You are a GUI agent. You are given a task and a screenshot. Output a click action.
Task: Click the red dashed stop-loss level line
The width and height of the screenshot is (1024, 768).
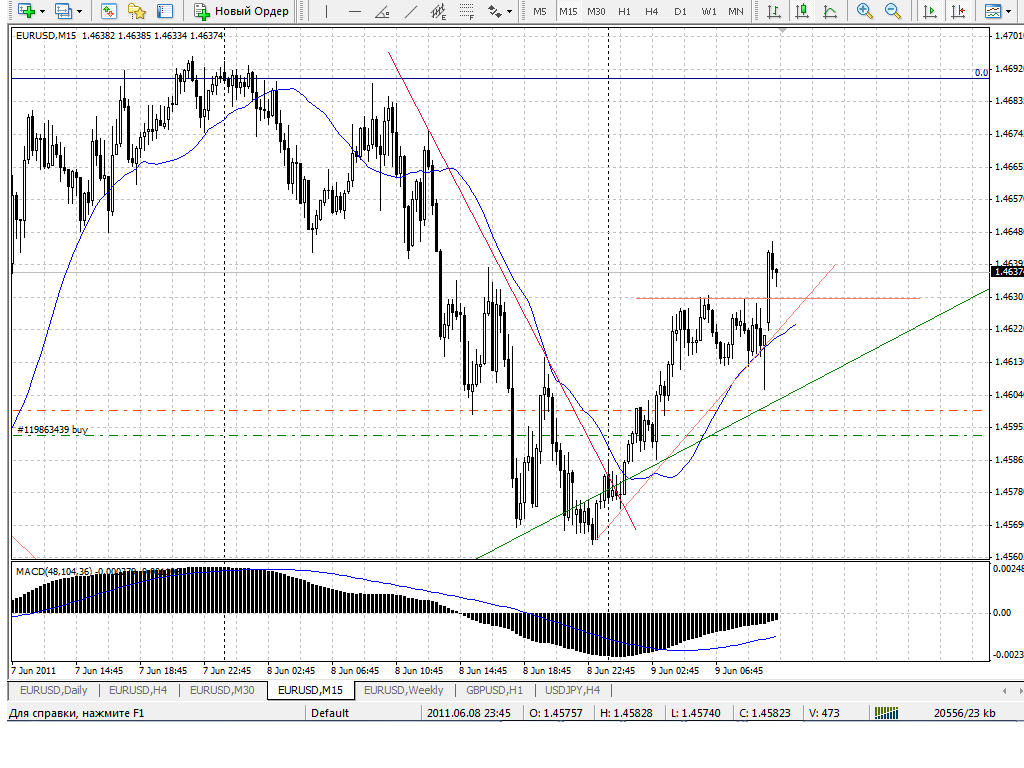click(x=496, y=410)
